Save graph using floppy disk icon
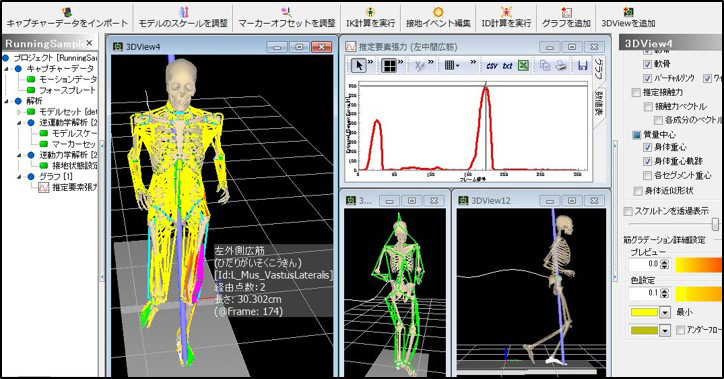This screenshot has width=724, height=379. pyautogui.click(x=583, y=66)
